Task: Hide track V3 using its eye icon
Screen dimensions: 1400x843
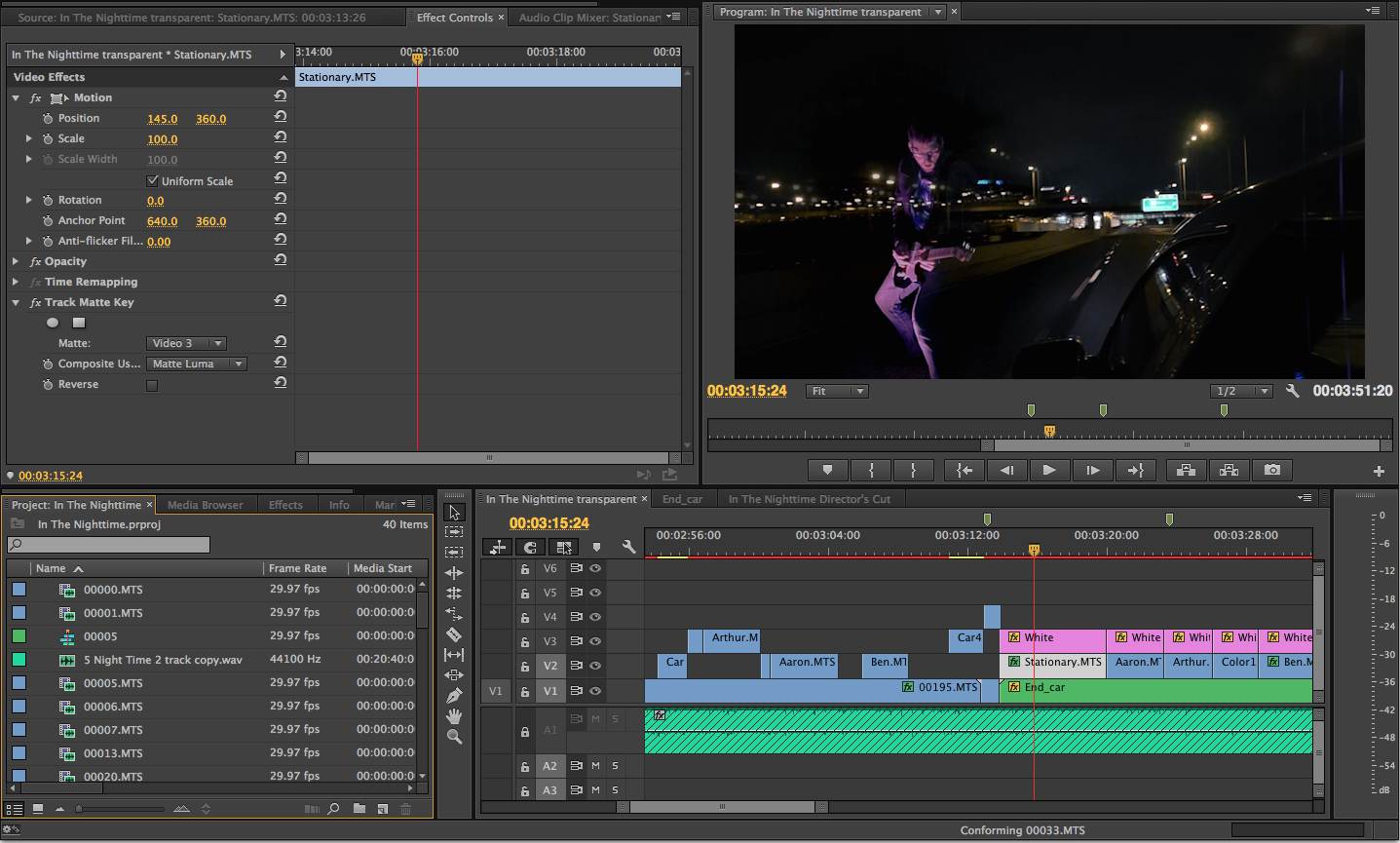Action: click(595, 641)
